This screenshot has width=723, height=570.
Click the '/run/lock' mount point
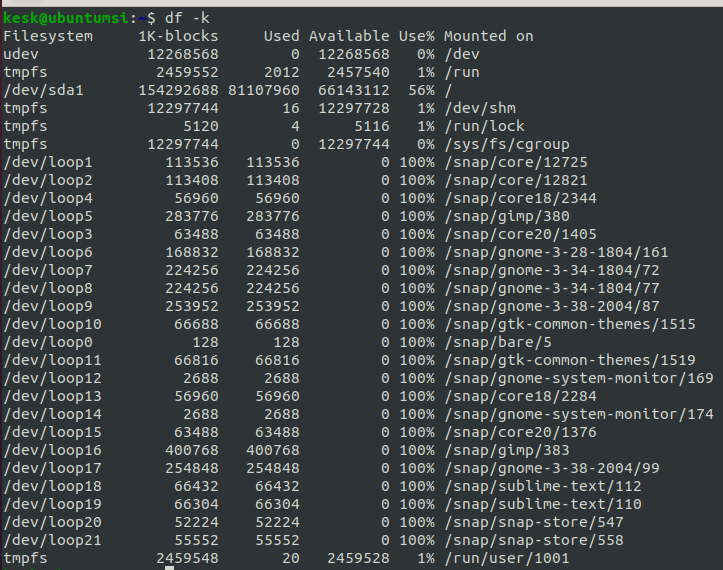pos(485,126)
